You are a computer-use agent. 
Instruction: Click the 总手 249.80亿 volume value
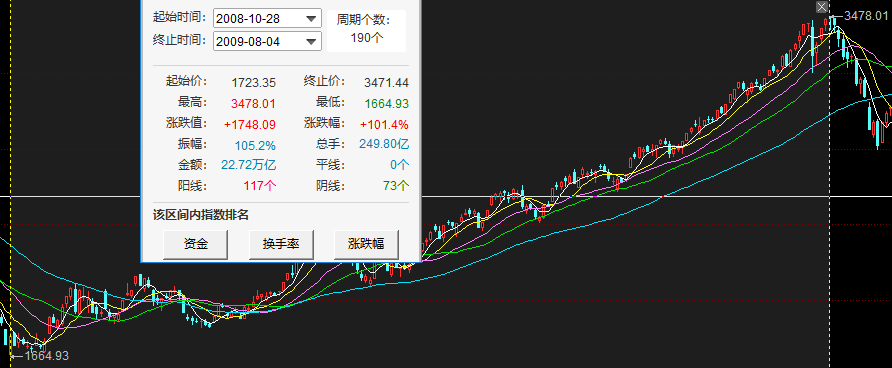pyautogui.click(x=384, y=144)
